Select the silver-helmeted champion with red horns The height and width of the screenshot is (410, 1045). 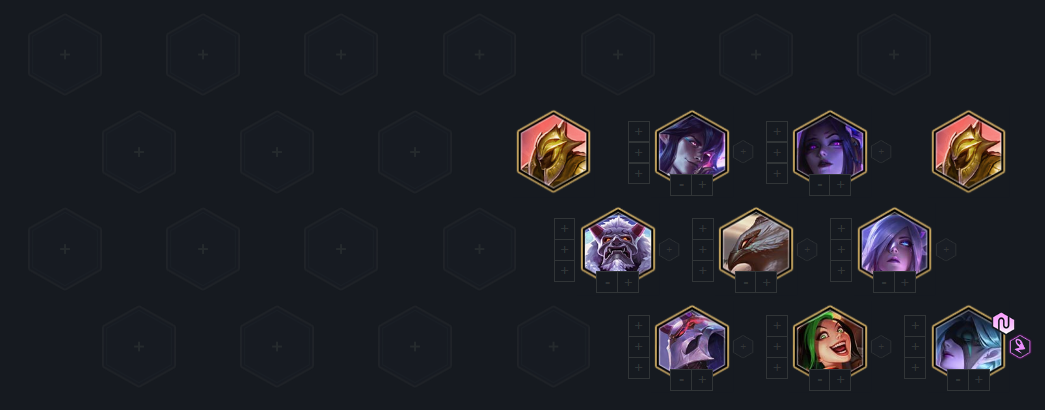tap(692, 342)
